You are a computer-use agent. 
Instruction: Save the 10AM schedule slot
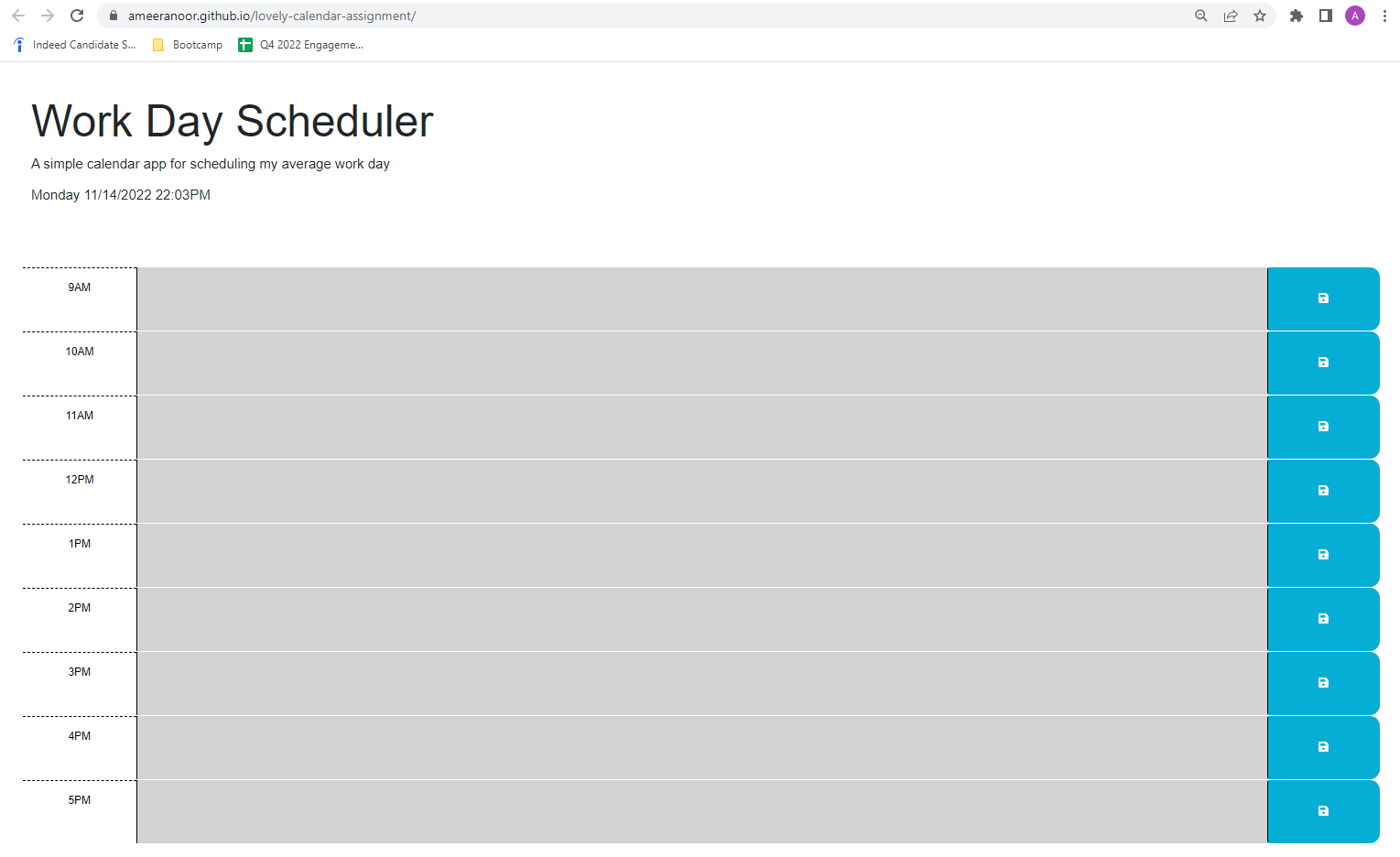coord(1322,363)
